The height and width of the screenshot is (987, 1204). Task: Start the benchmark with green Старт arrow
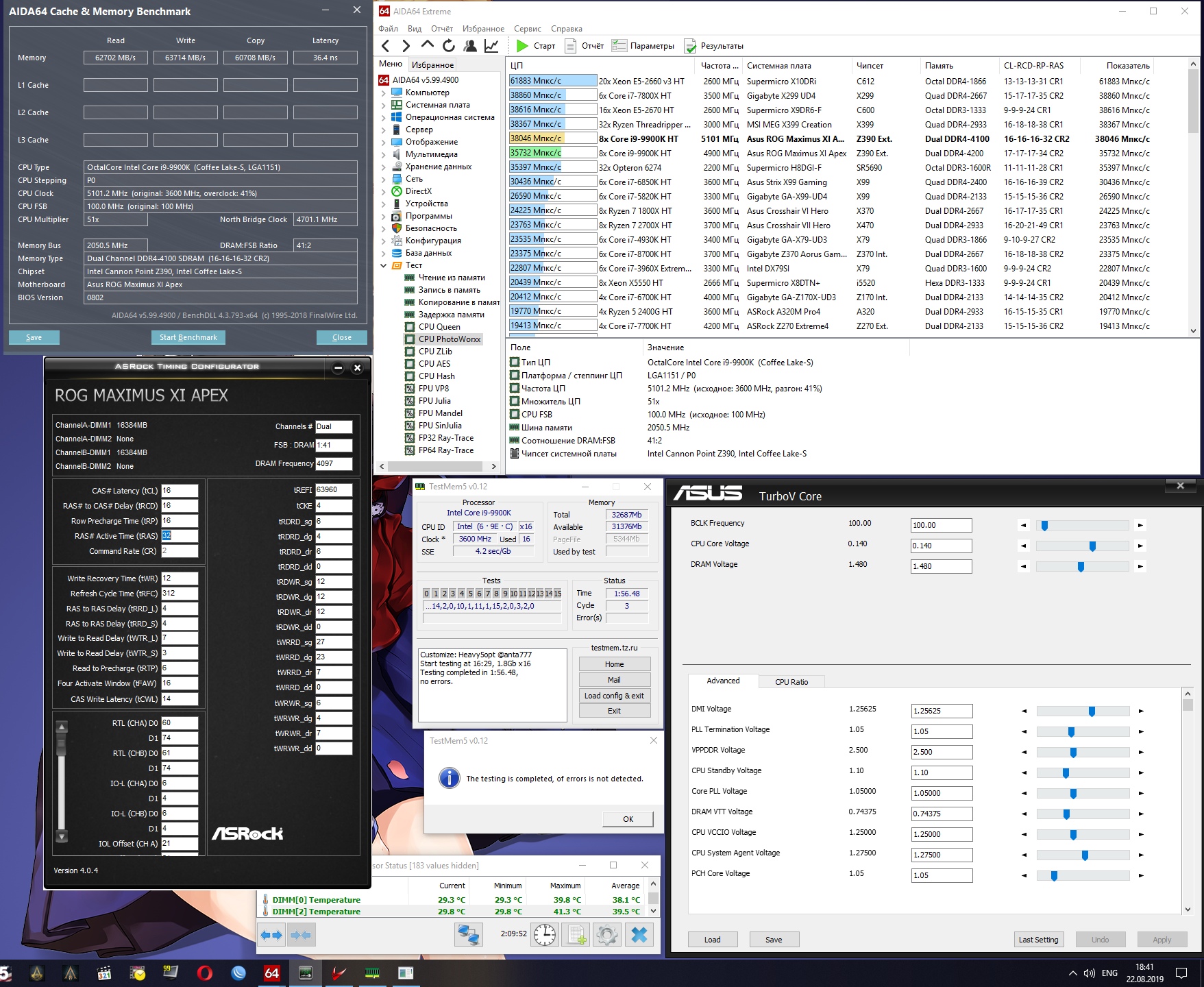click(x=535, y=46)
